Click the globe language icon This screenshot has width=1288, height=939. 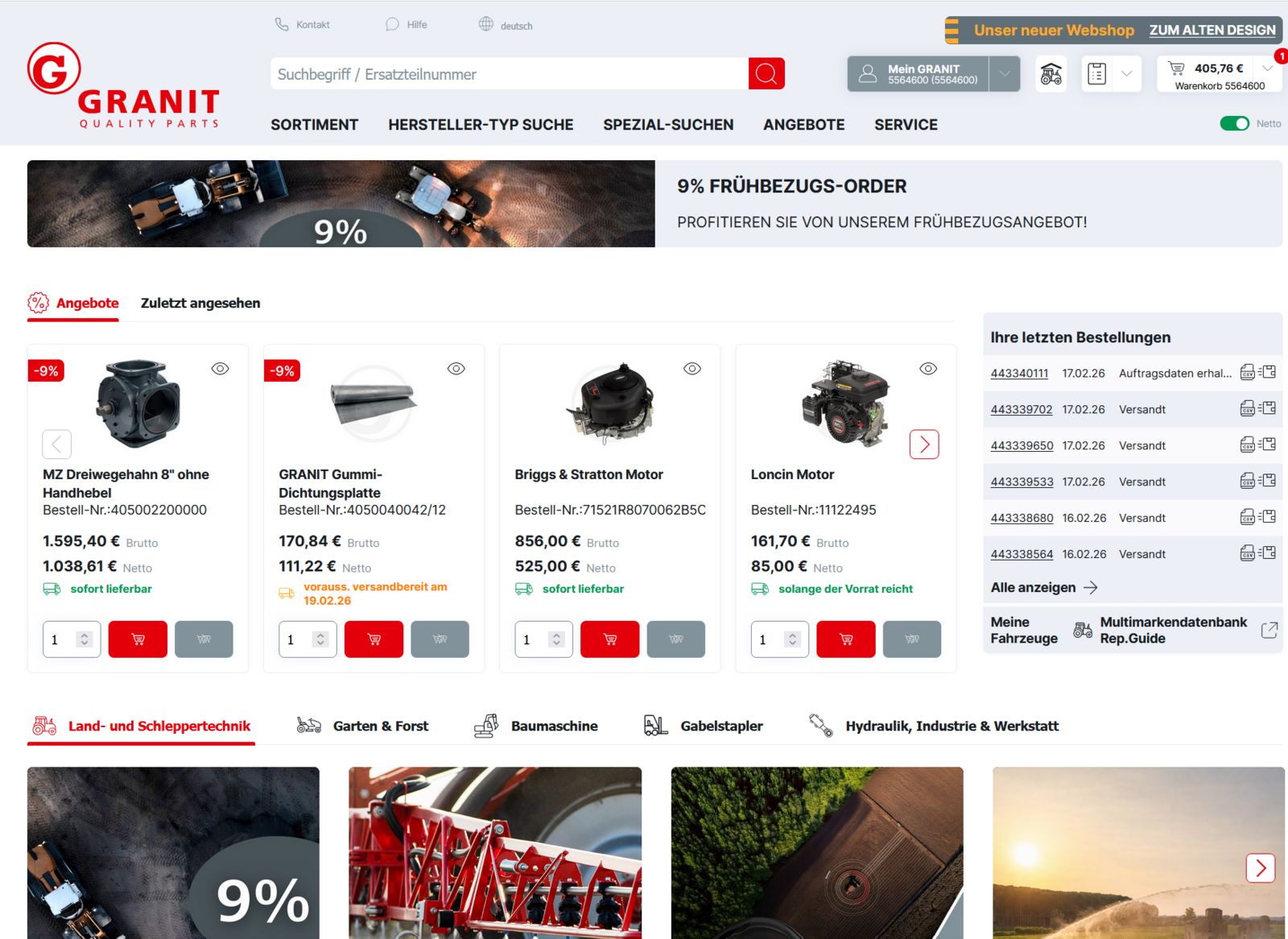tap(486, 24)
